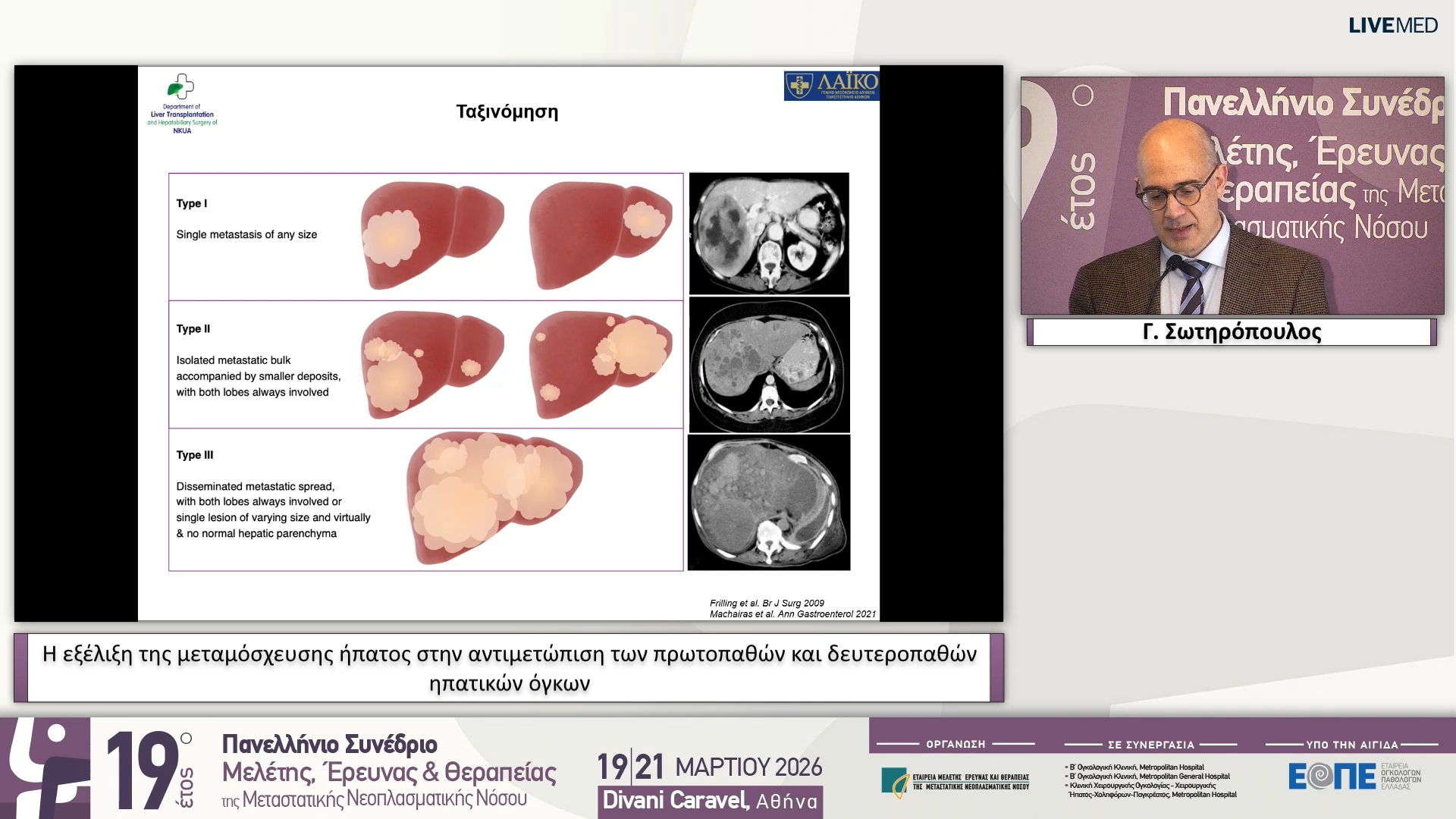Click the Type II CT scan image
Image resolution: width=1456 pixels, height=819 pixels.
coord(769,365)
